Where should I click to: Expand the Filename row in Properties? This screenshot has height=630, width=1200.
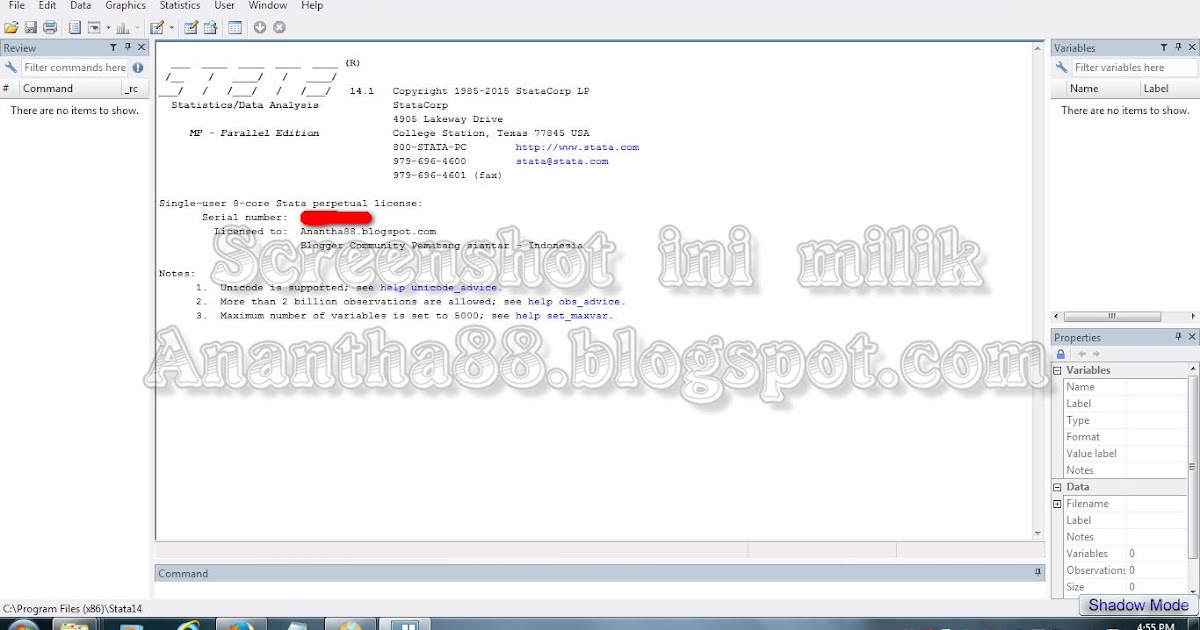(1058, 504)
